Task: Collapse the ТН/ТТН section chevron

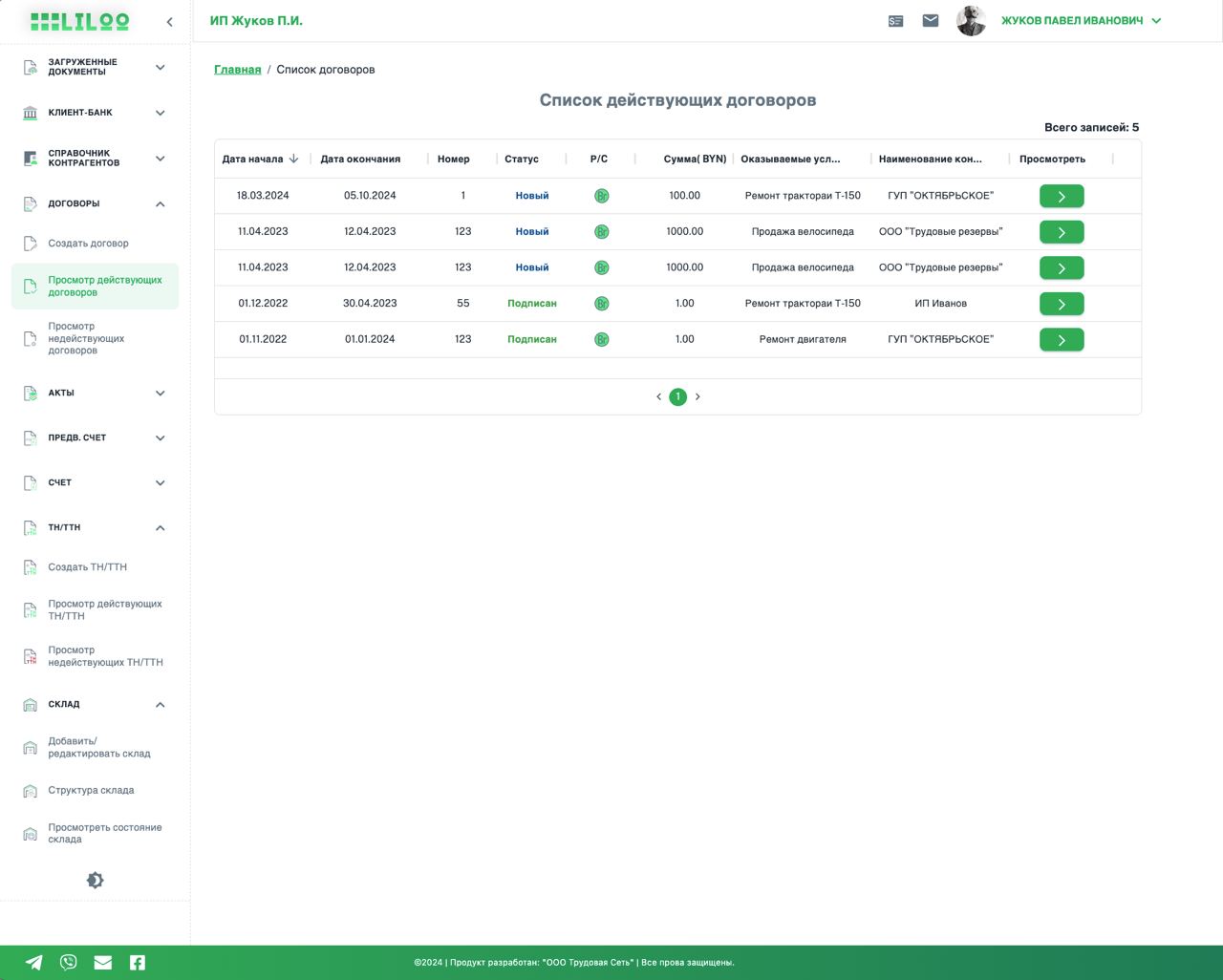Action: tap(161, 527)
